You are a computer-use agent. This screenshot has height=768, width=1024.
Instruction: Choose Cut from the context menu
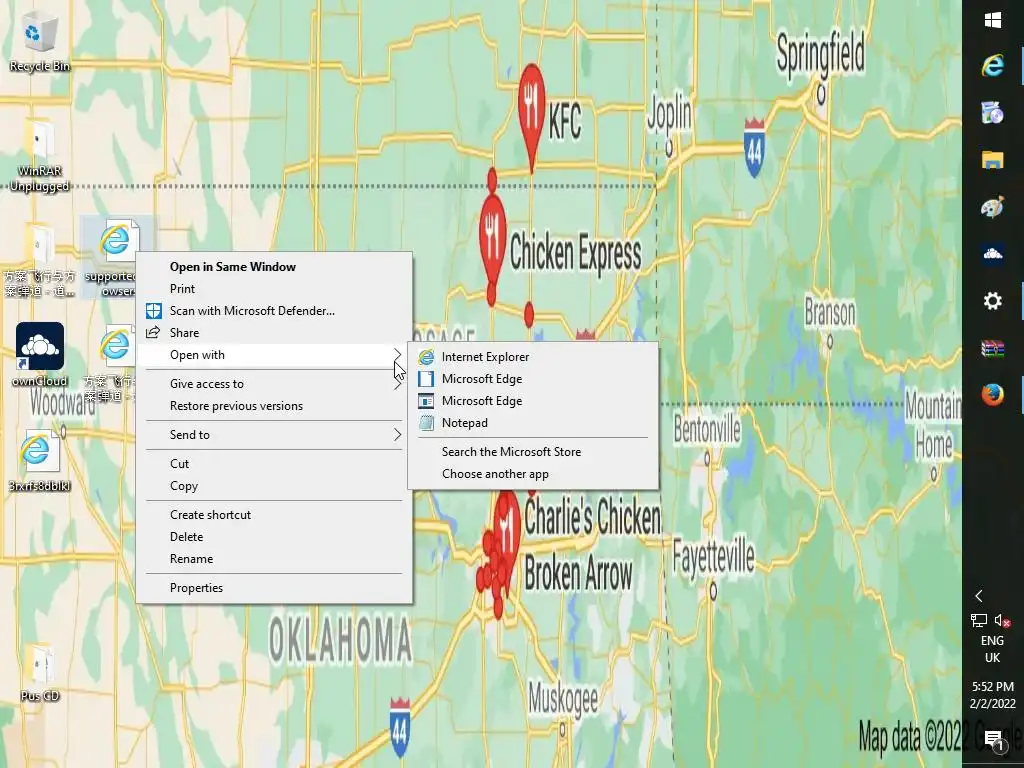pyautogui.click(x=274, y=464)
